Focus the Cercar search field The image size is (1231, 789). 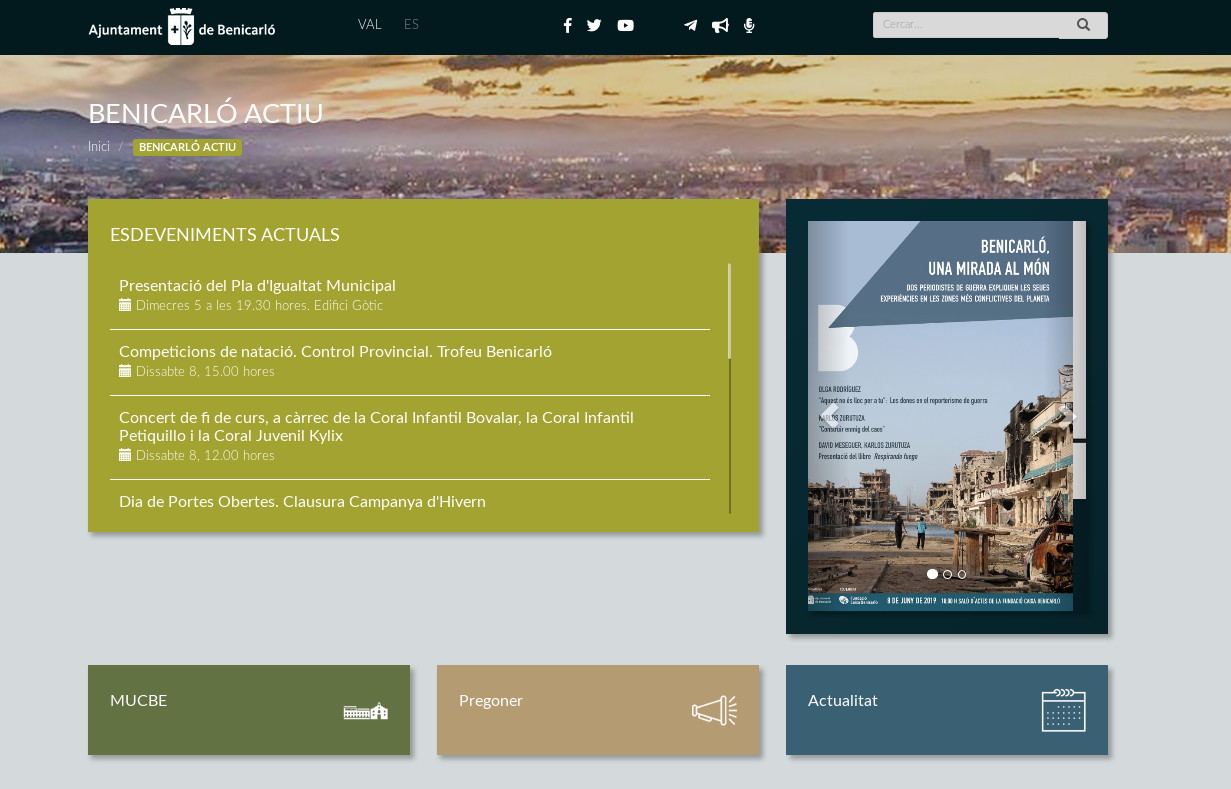pos(965,25)
